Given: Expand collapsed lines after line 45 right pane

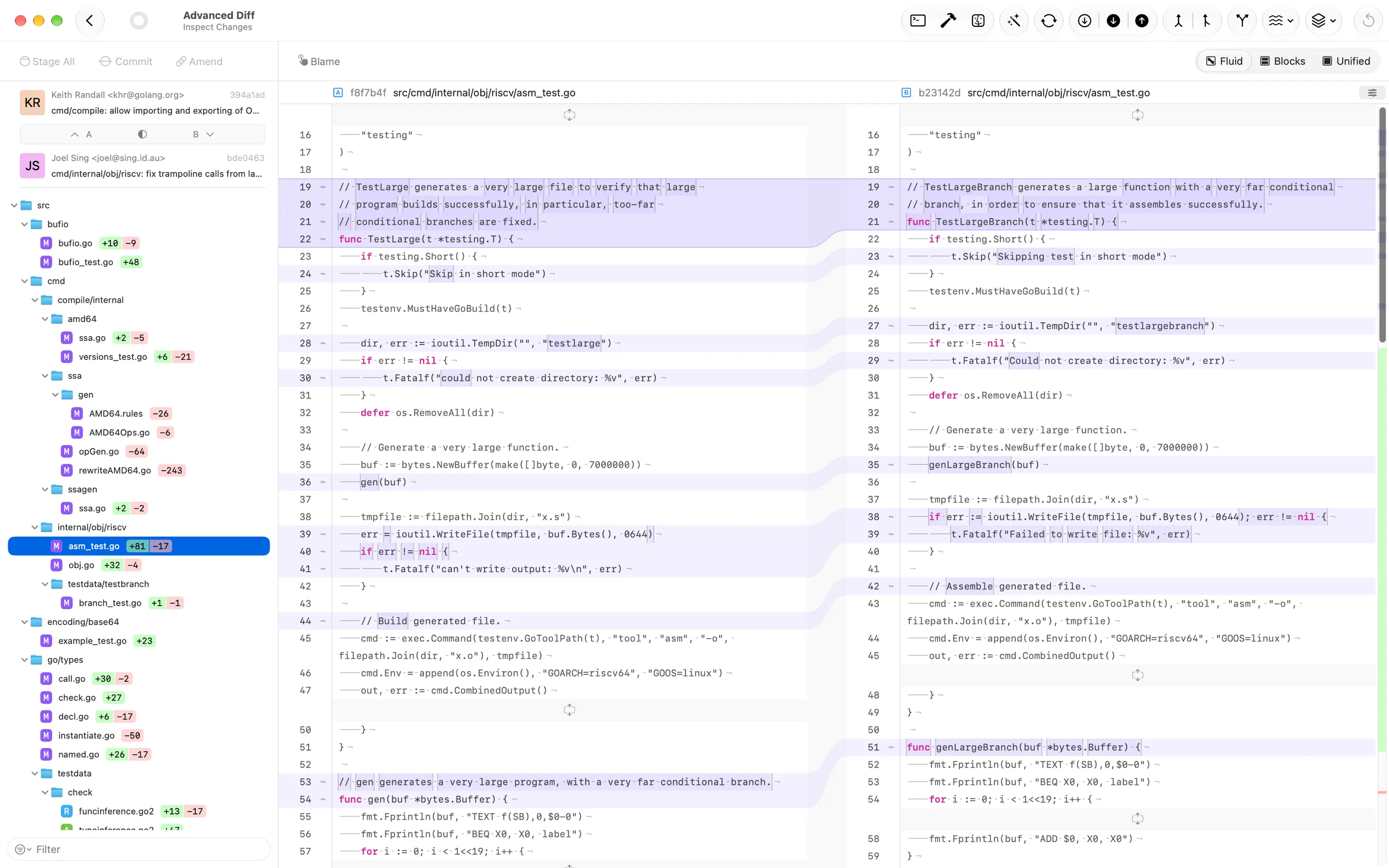Looking at the screenshot, I should coord(1138,675).
